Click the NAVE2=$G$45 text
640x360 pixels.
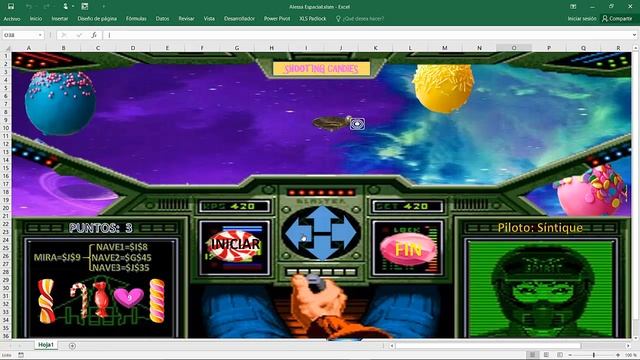click(x=121, y=258)
